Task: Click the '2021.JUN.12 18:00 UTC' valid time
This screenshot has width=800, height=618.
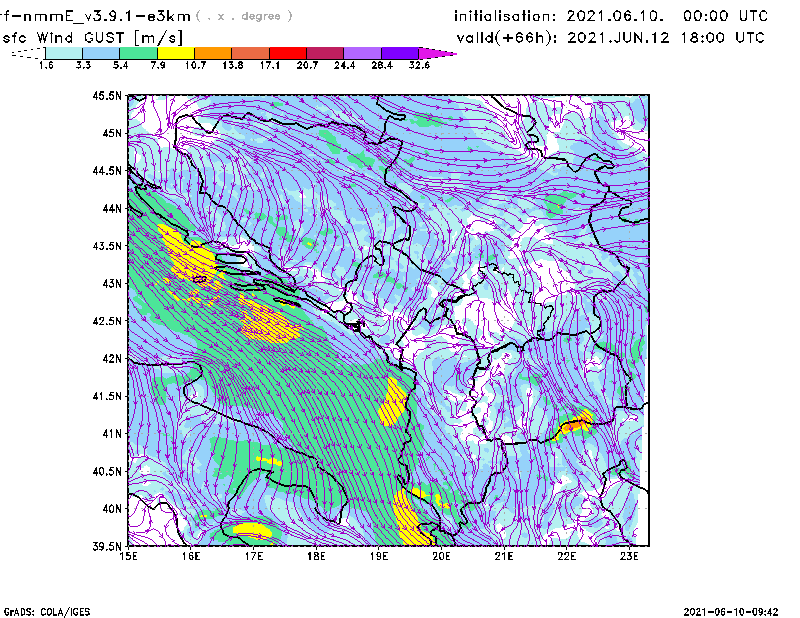Action: [666, 38]
